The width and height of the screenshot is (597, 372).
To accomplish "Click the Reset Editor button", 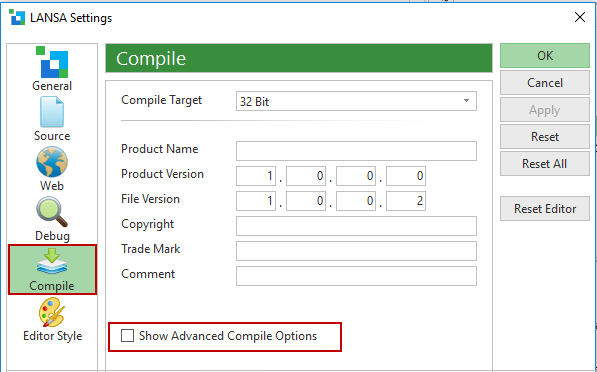I will [x=545, y=209].
